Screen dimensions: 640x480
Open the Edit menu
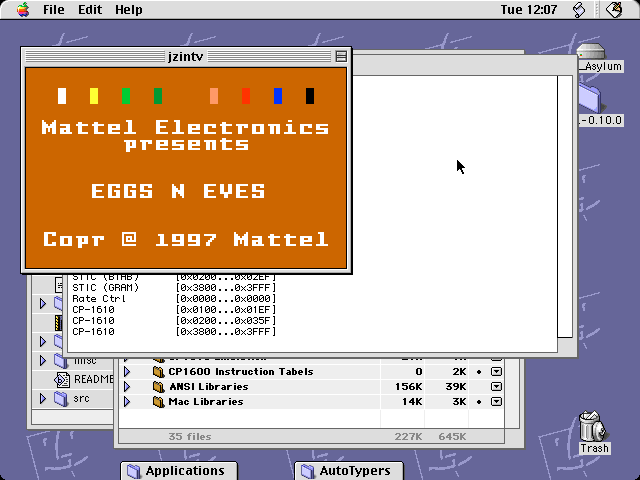tap(90, 9)
